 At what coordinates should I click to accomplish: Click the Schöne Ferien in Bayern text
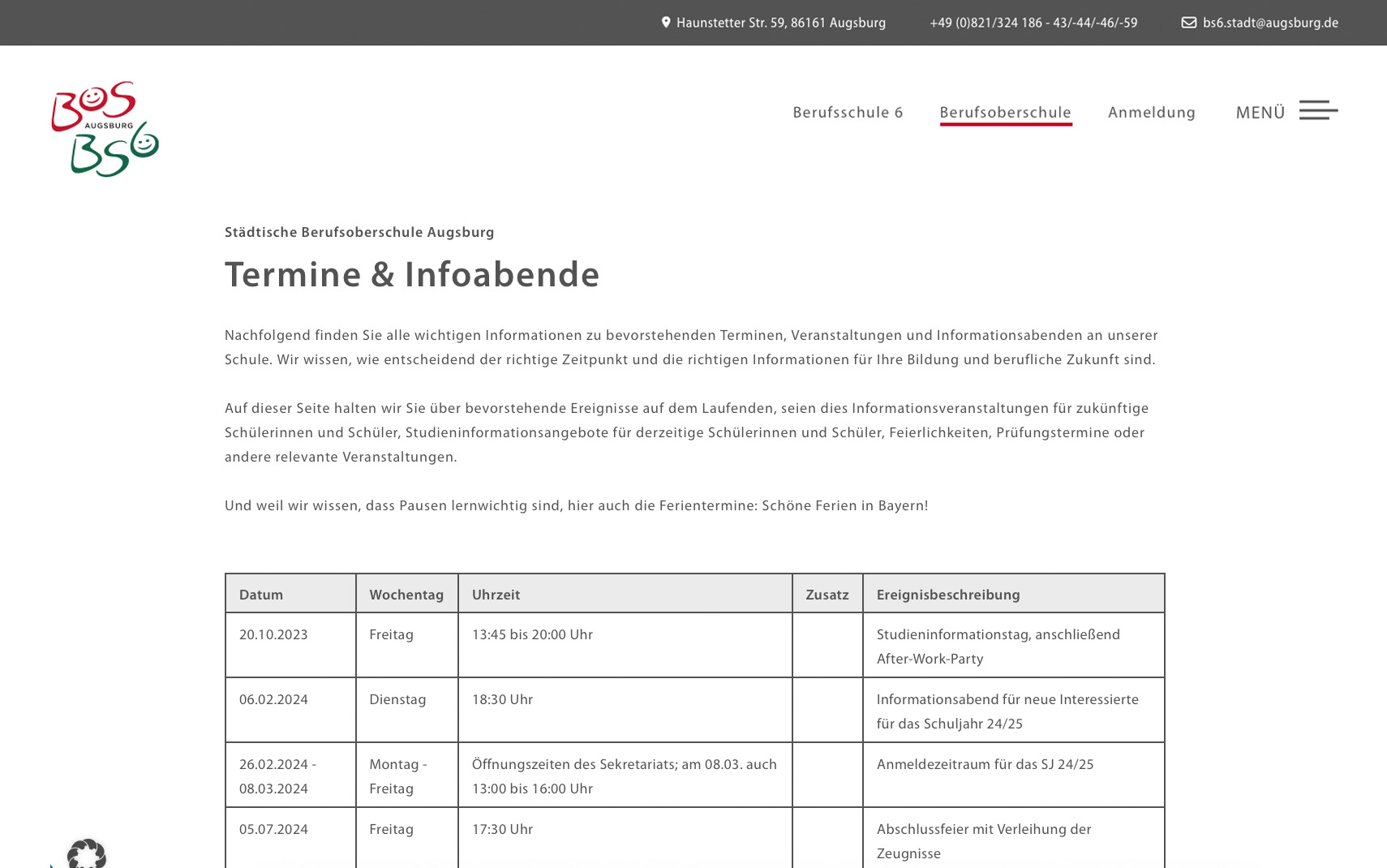(844, 505)
